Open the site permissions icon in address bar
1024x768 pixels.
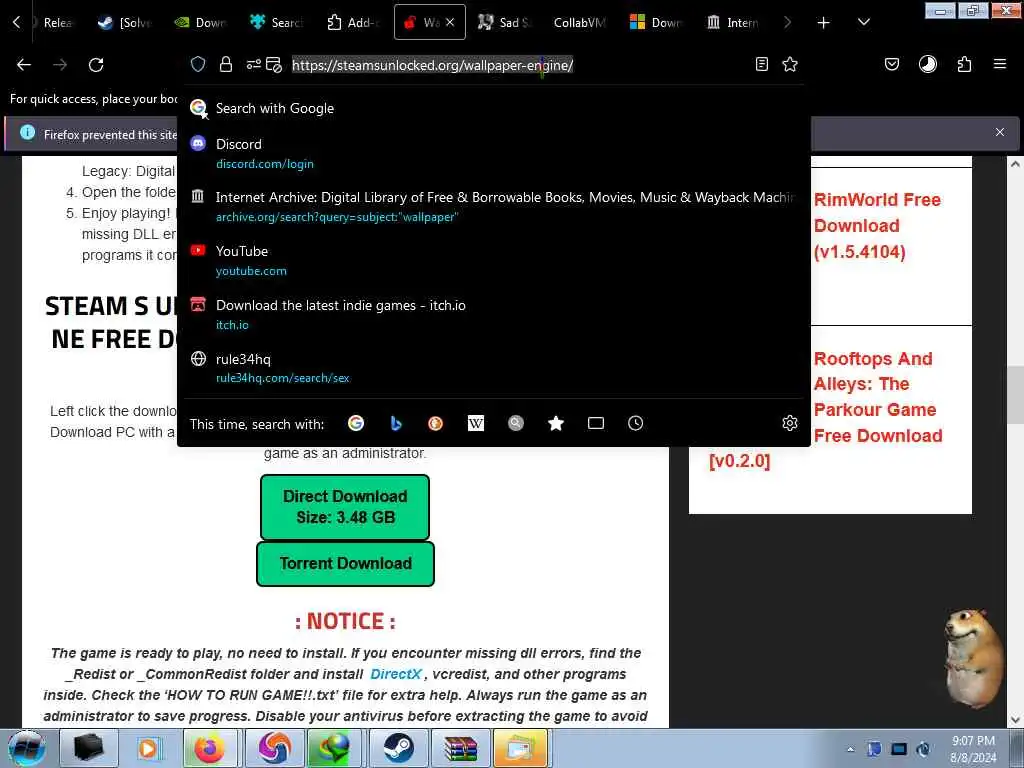coord(253,65)
